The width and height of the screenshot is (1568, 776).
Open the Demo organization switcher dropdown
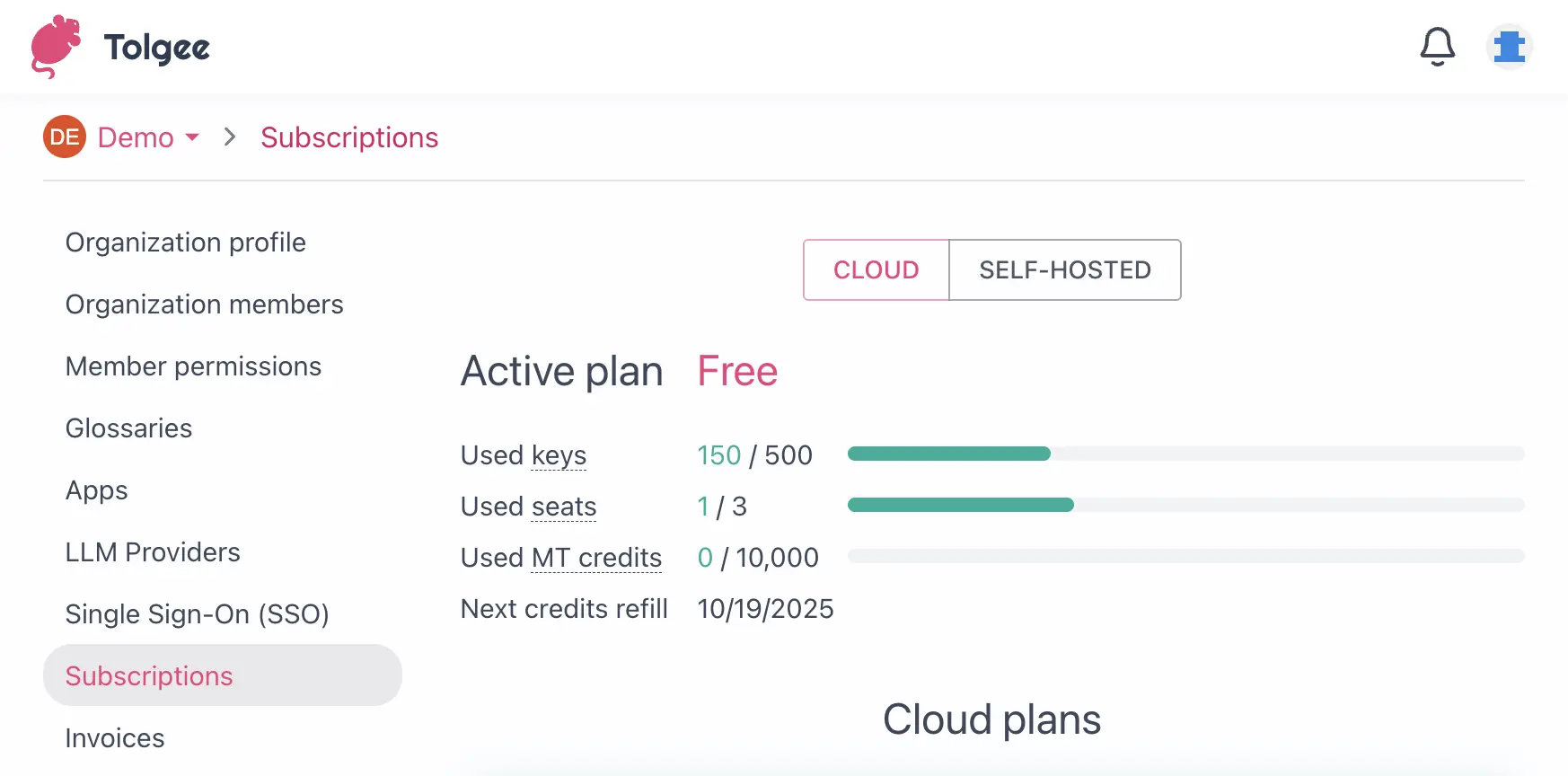[146, 137]
